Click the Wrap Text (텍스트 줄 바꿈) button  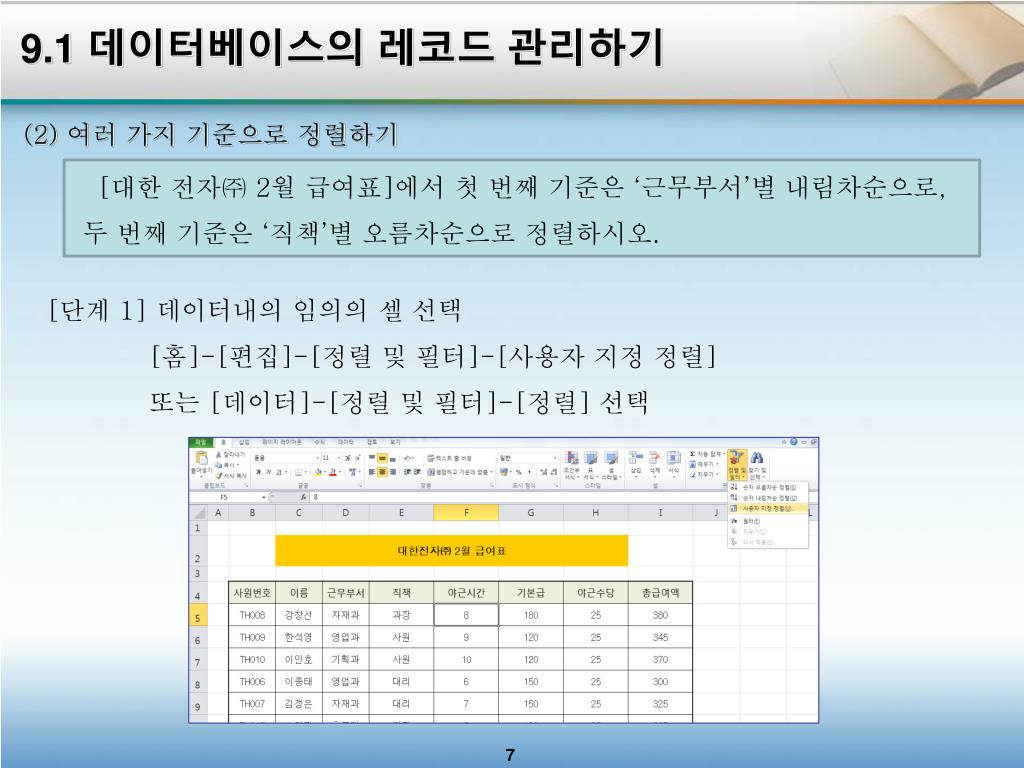pos(449,458)
